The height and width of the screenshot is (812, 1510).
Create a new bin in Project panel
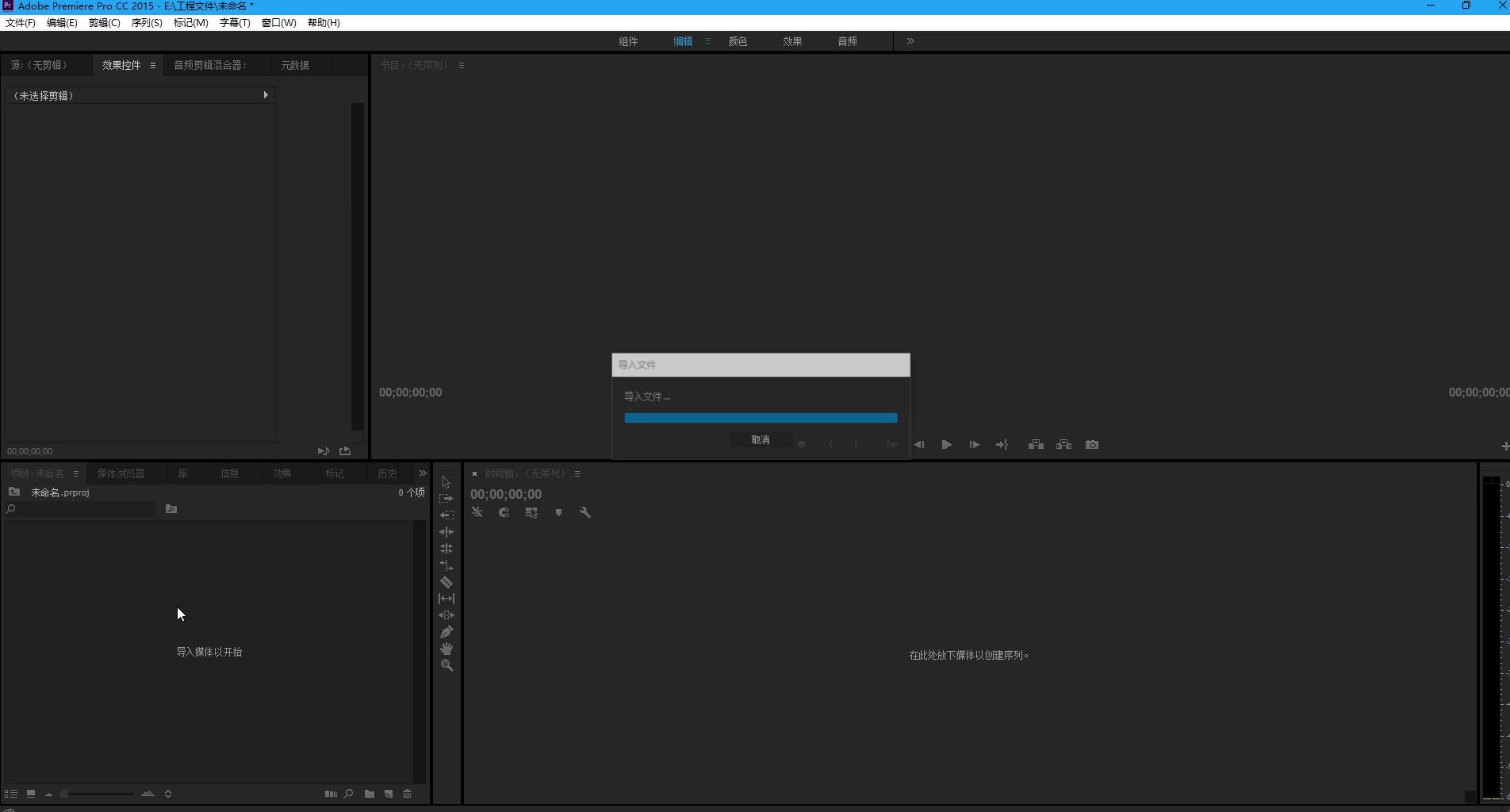[370, 794]
